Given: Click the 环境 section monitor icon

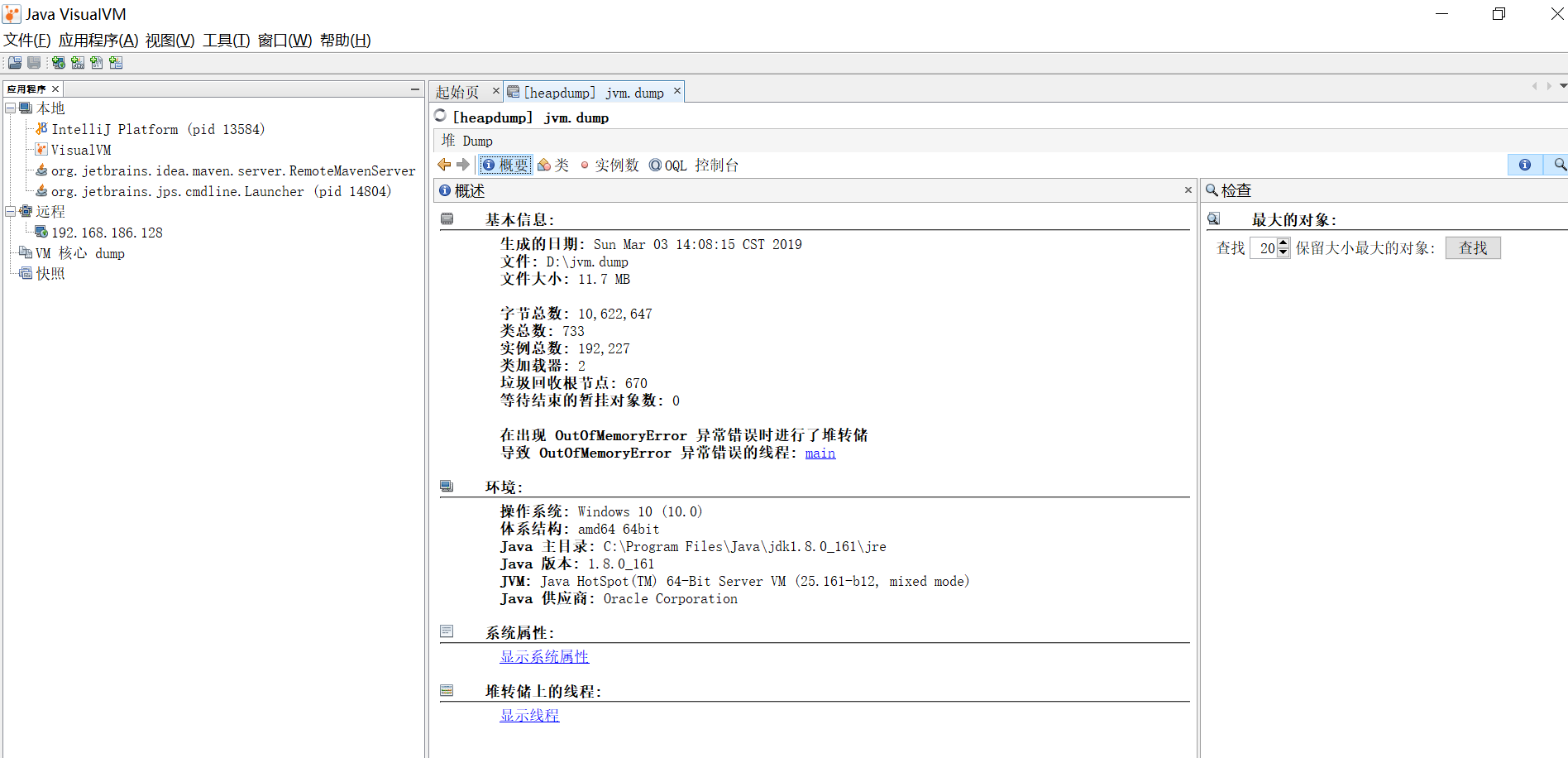Looking at the screenshot, I should (447, 486).
